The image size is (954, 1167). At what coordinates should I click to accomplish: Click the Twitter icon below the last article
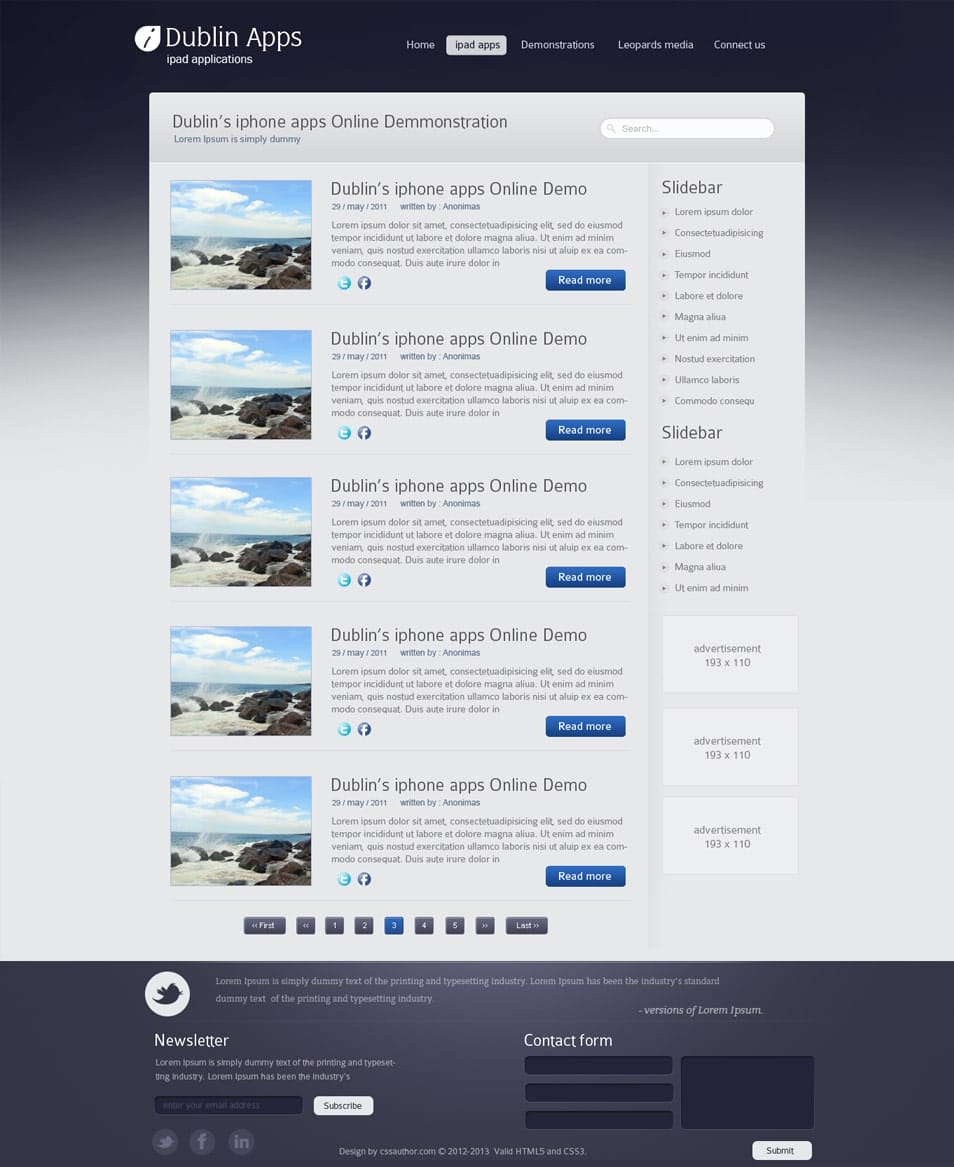coord(344,879)
